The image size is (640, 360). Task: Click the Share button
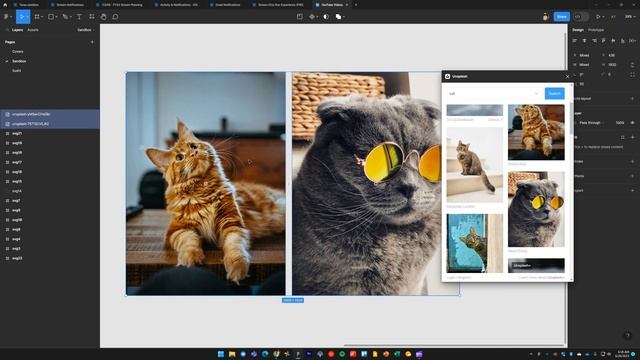point(562,17)
